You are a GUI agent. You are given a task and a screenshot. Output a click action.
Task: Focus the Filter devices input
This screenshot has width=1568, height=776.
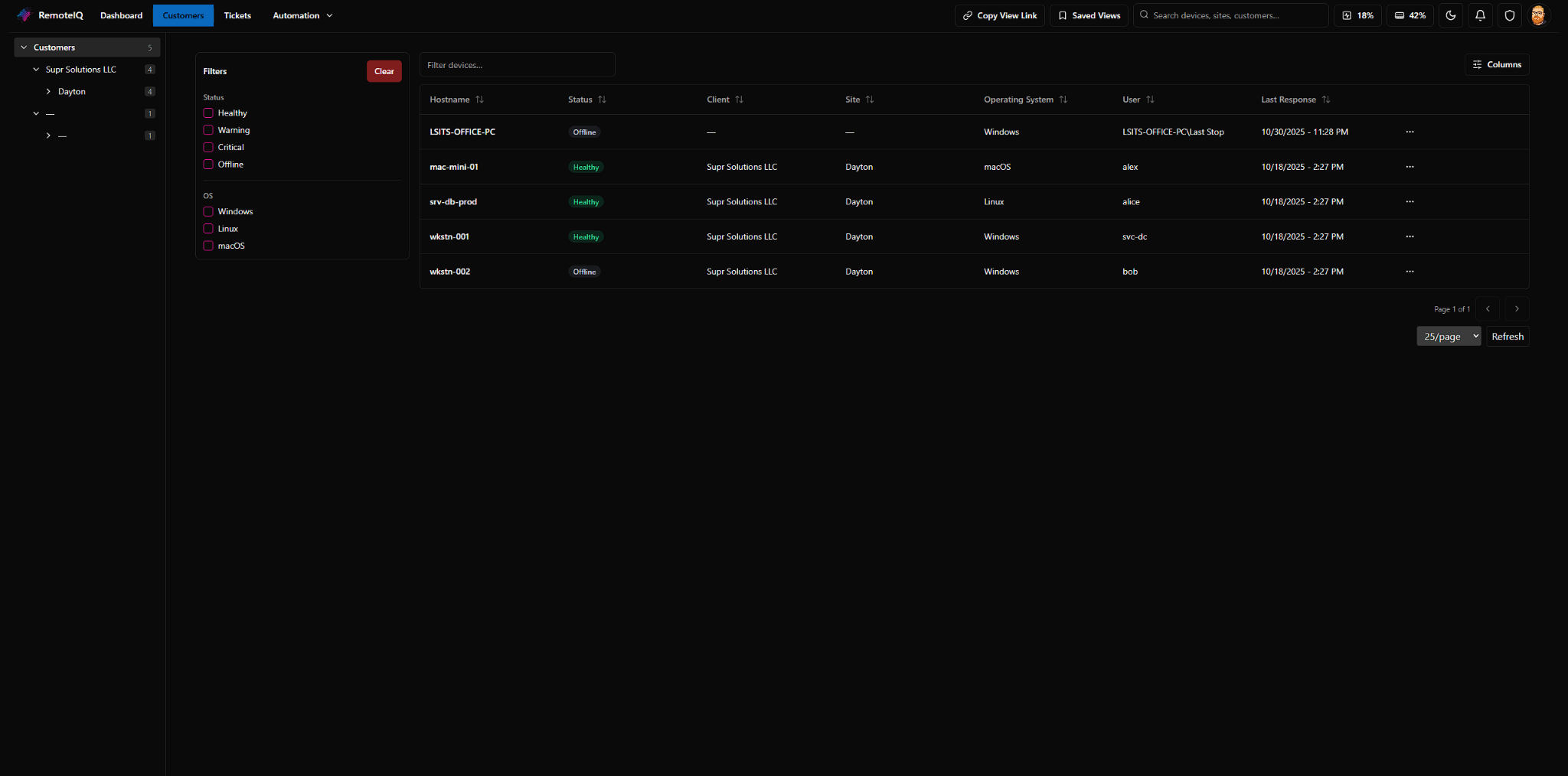point(517,65)
